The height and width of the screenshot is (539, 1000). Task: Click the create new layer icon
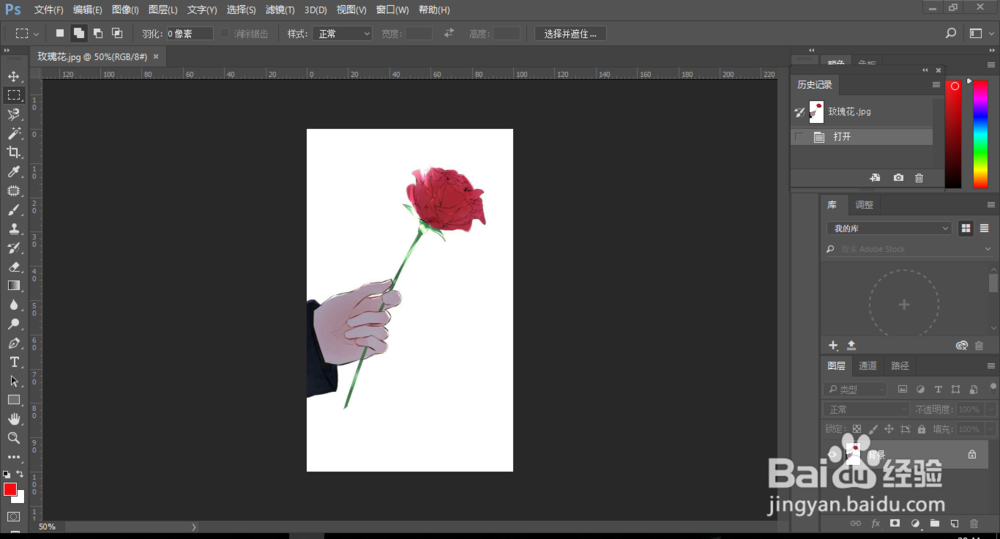(x=954, y=524)
